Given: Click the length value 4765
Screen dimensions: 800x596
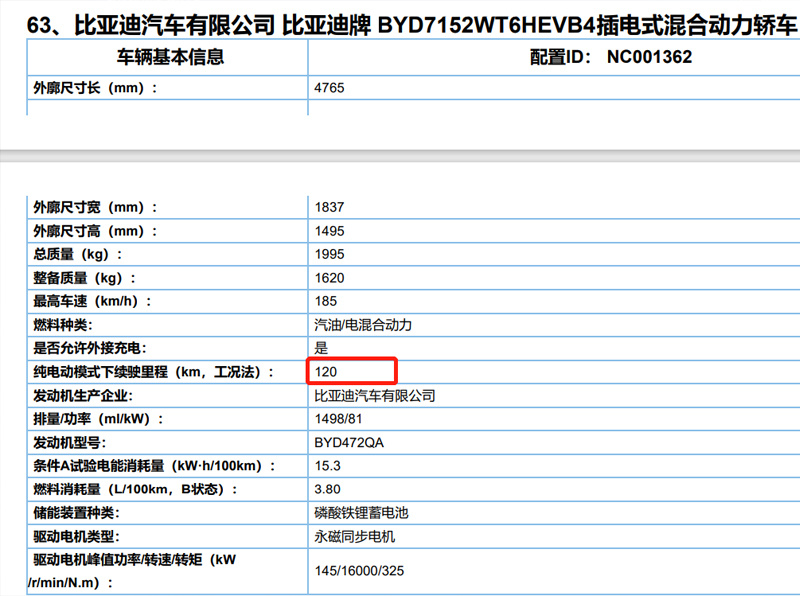Looking at the screenshot, I should pos(329,88).
